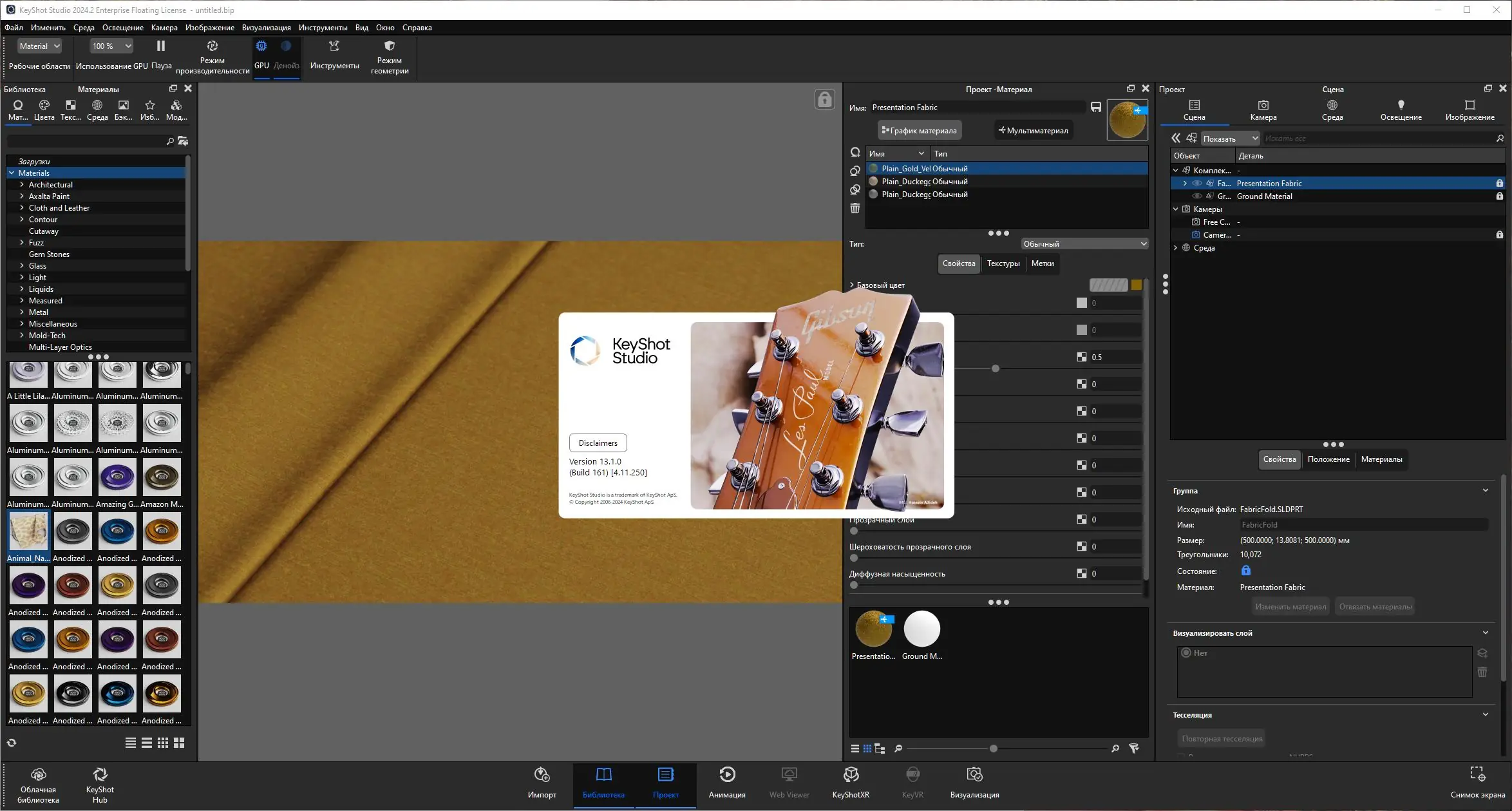
Task: Select the Нет radio button
Action: point(1186,653)
